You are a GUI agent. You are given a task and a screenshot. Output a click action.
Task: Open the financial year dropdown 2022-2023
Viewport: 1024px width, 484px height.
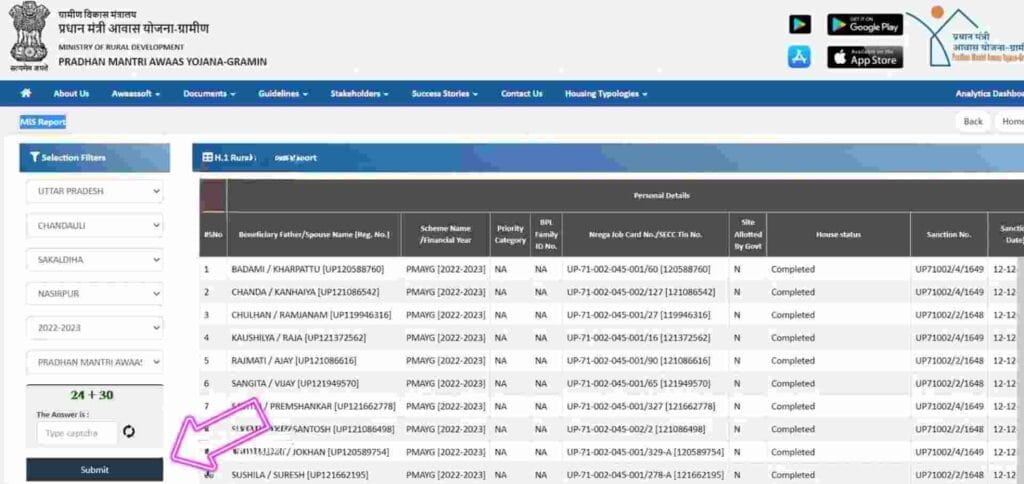[95, 328]
